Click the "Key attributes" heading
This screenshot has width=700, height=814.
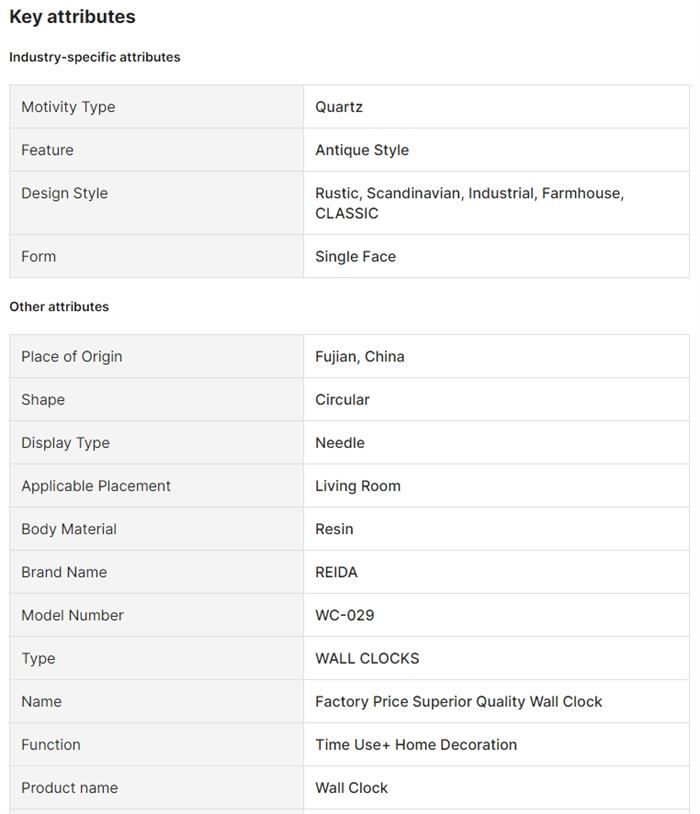(x=72, y=17)
